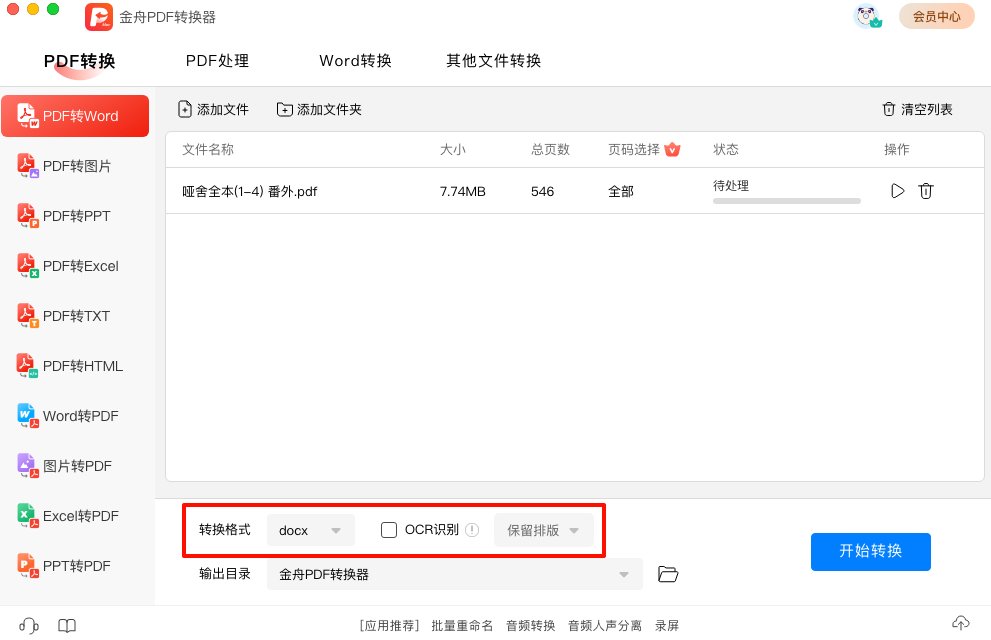Open the 保留排版 dropdown

click(x=543, y=530)
